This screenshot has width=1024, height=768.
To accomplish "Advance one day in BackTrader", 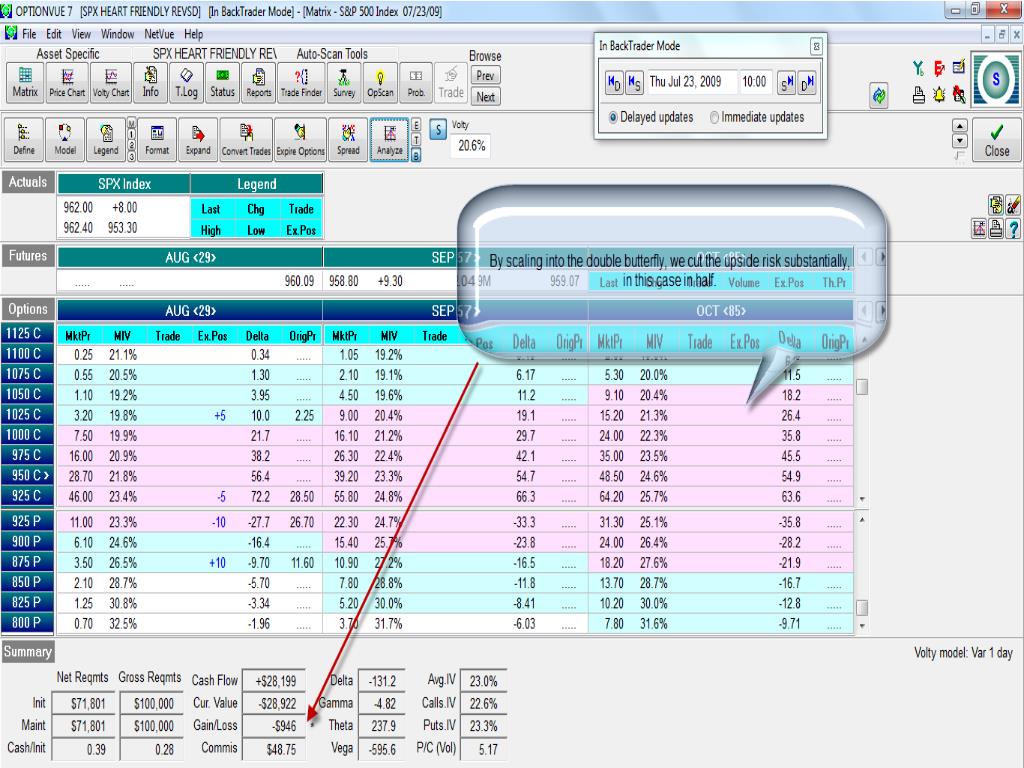I will (x=808, y=82).
